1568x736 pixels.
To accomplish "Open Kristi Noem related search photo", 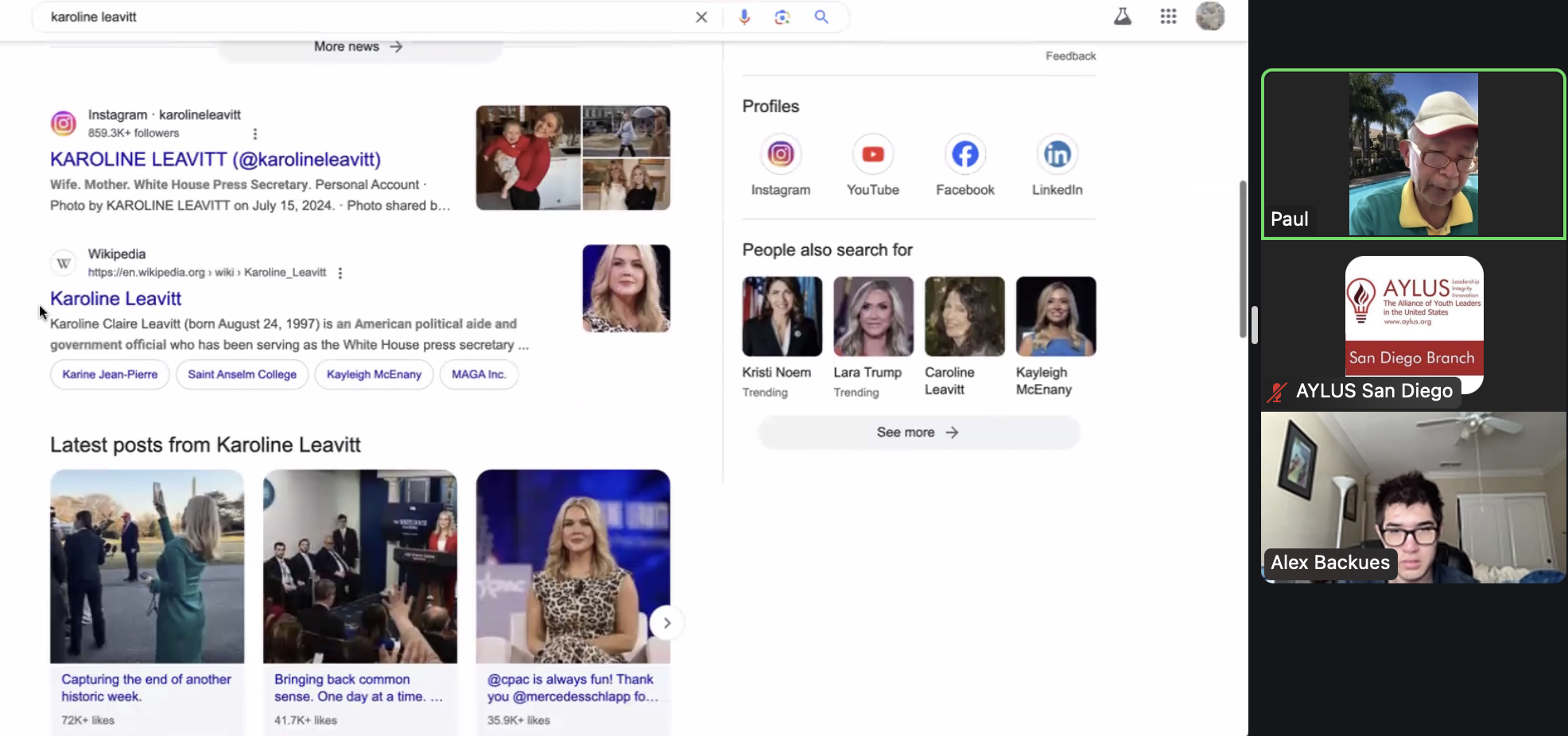I will 782,316.
